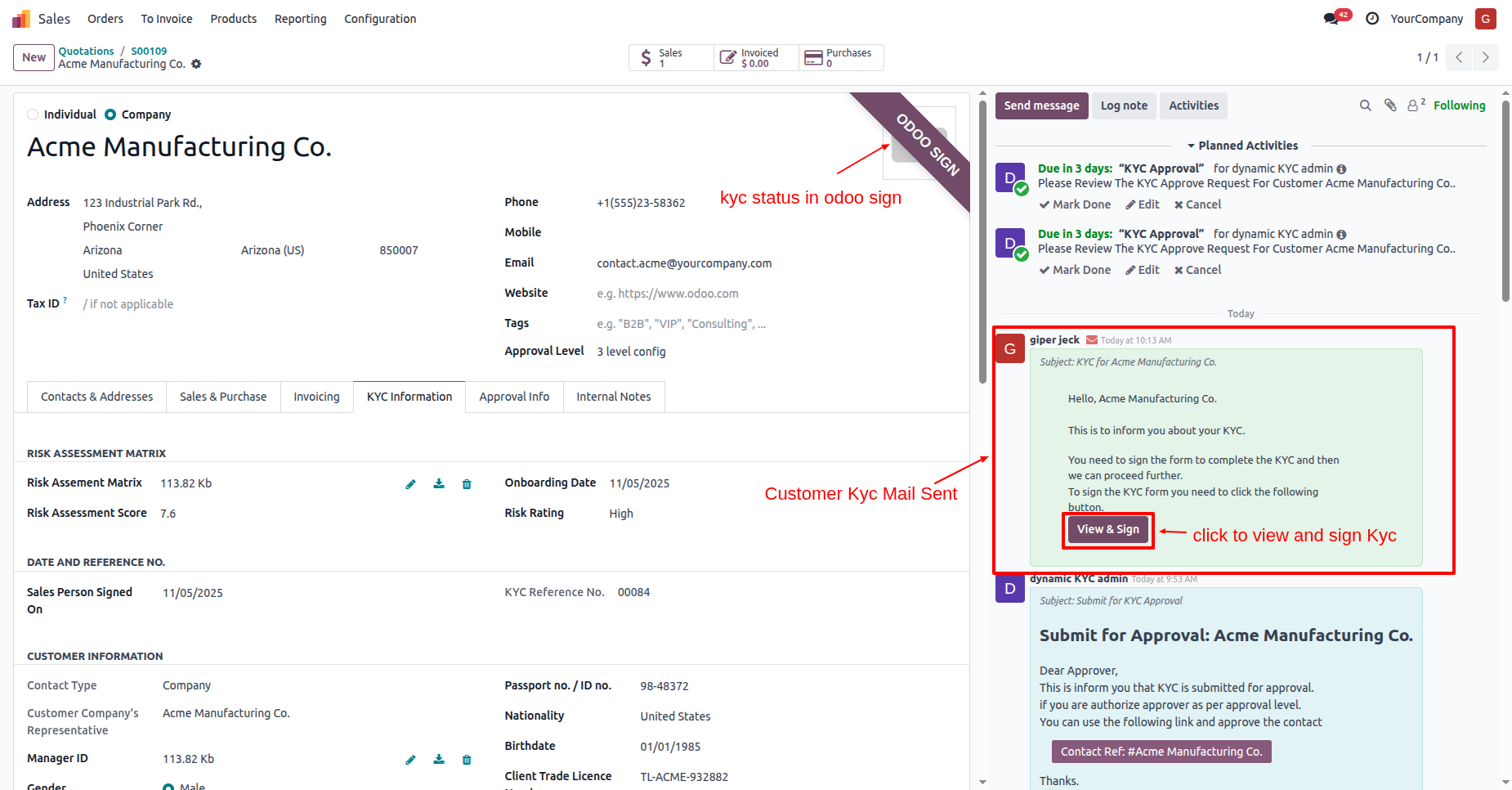Screen dimensions: 1512x790
Task: Open the Sales stat button with dollar icon
Action: 671,57
